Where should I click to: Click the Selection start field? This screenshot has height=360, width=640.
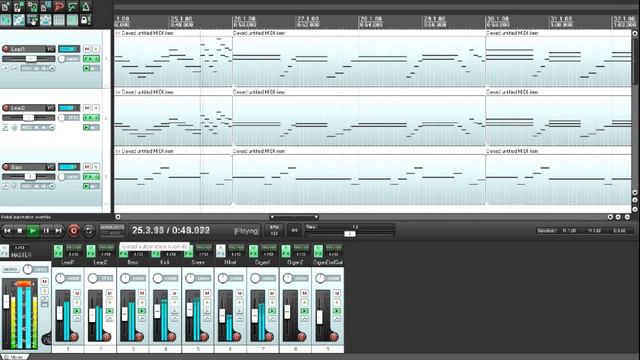(x=569, y=231)
